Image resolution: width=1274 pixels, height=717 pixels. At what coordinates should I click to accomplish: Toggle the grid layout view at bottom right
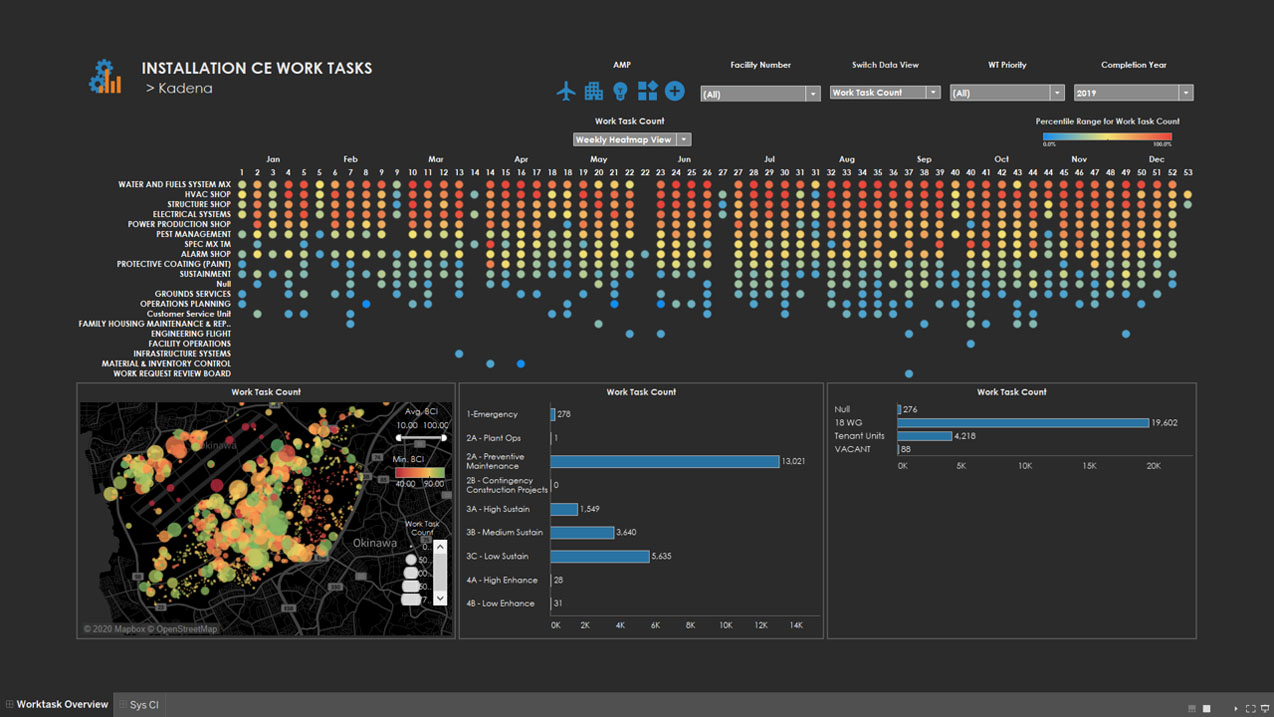pos(1192,708)
